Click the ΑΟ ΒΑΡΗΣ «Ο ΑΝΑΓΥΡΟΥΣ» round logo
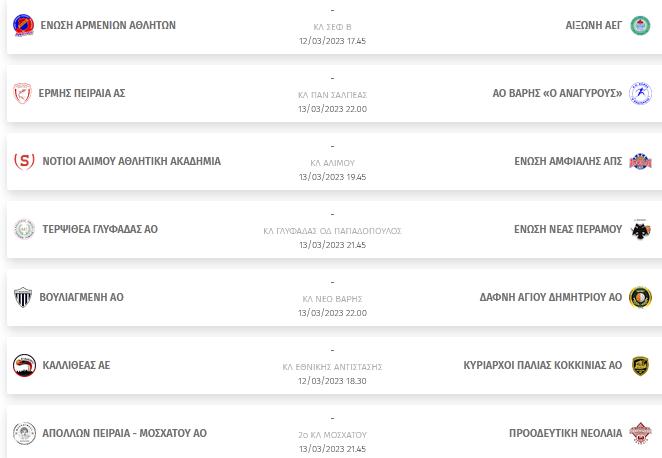662x458 pixels. (640, 93)
